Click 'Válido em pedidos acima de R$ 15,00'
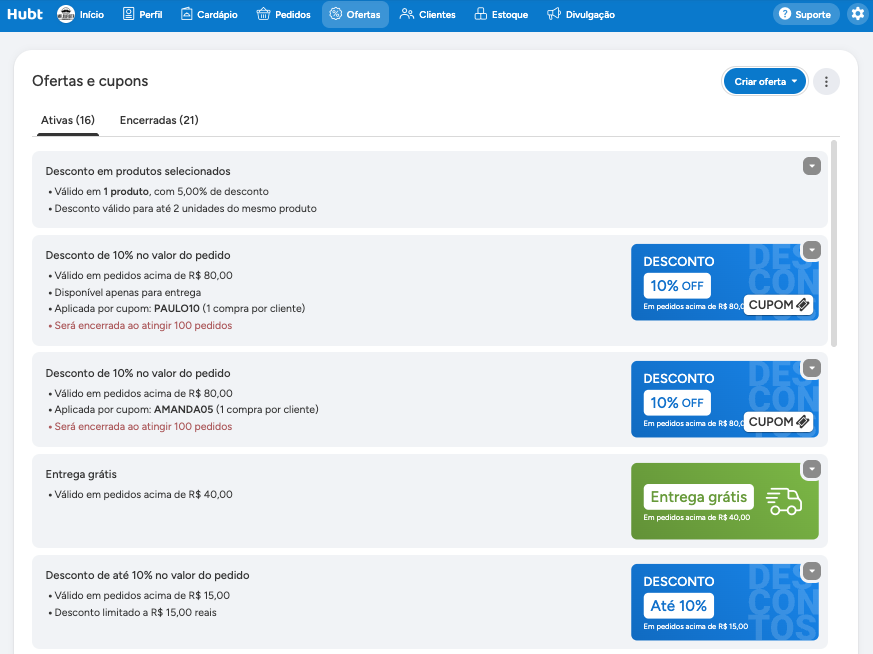This screenshot has height=654, width=873. click(142, 596)
